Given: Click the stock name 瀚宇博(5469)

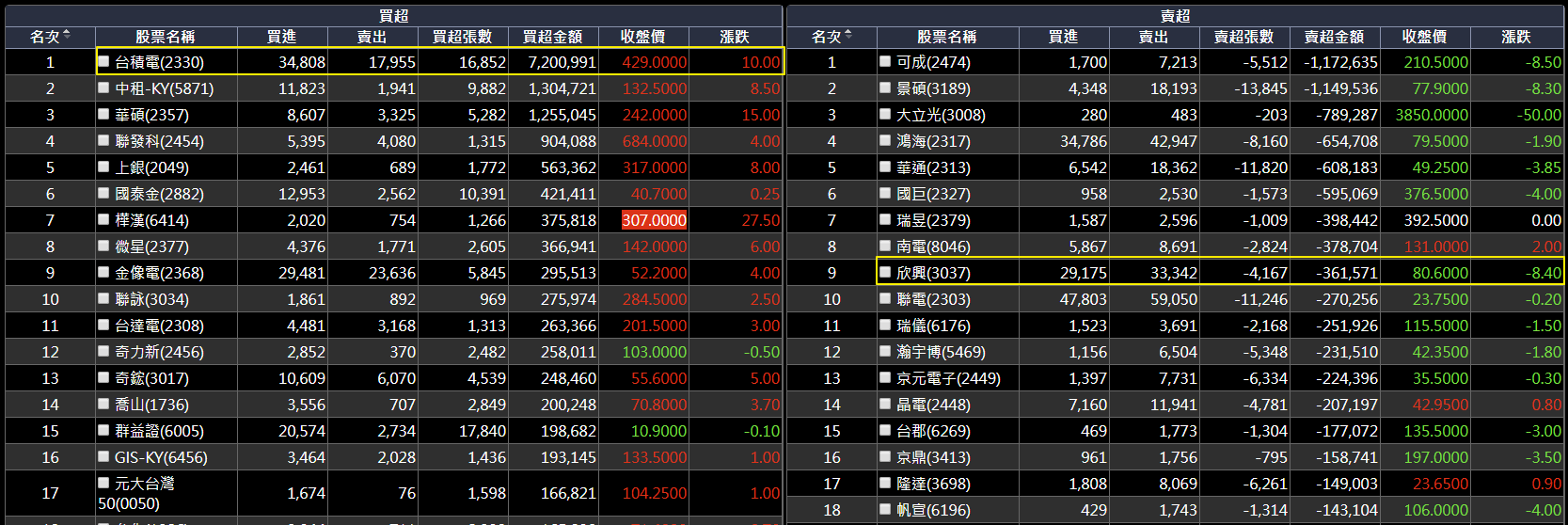Looking at the screenshot, I should pos(941,352).
